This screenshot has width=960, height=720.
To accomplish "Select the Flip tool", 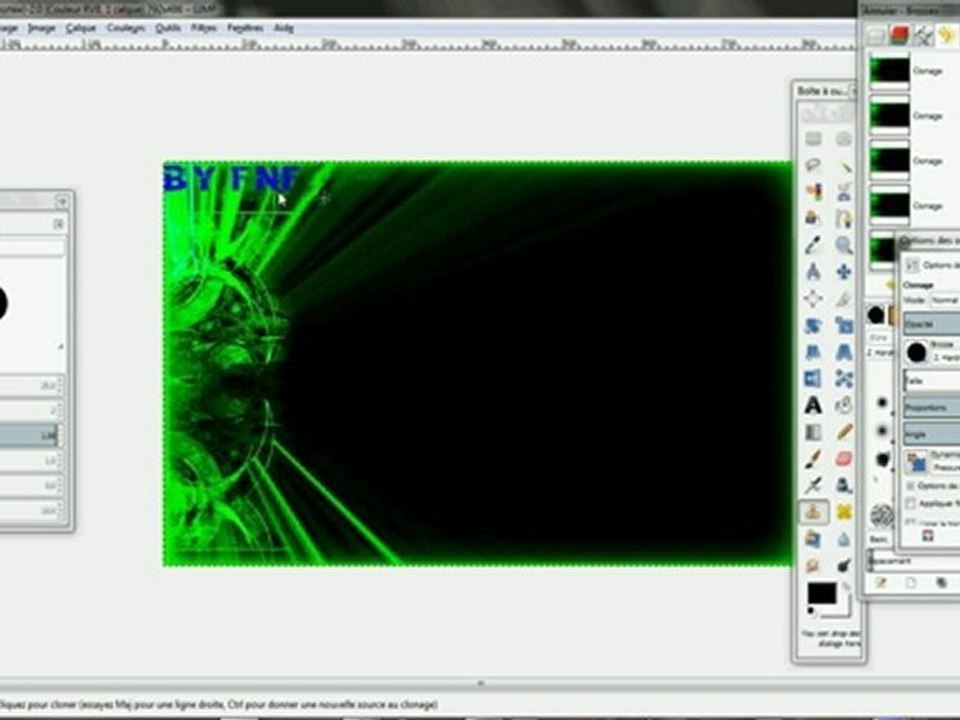I will coord(813,378).
